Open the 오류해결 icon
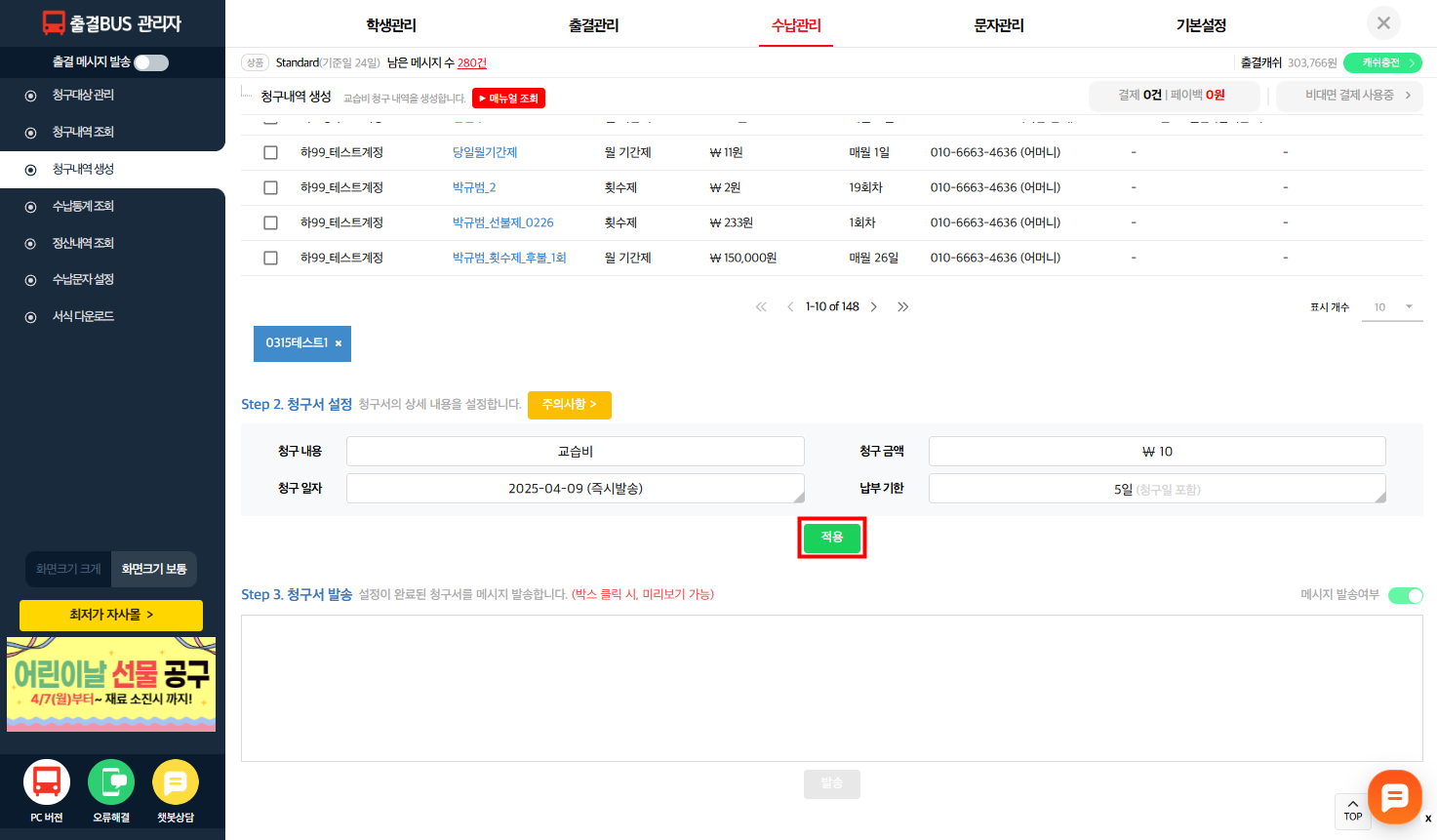Screen dimensions: 1437x840 click(111, 782)
